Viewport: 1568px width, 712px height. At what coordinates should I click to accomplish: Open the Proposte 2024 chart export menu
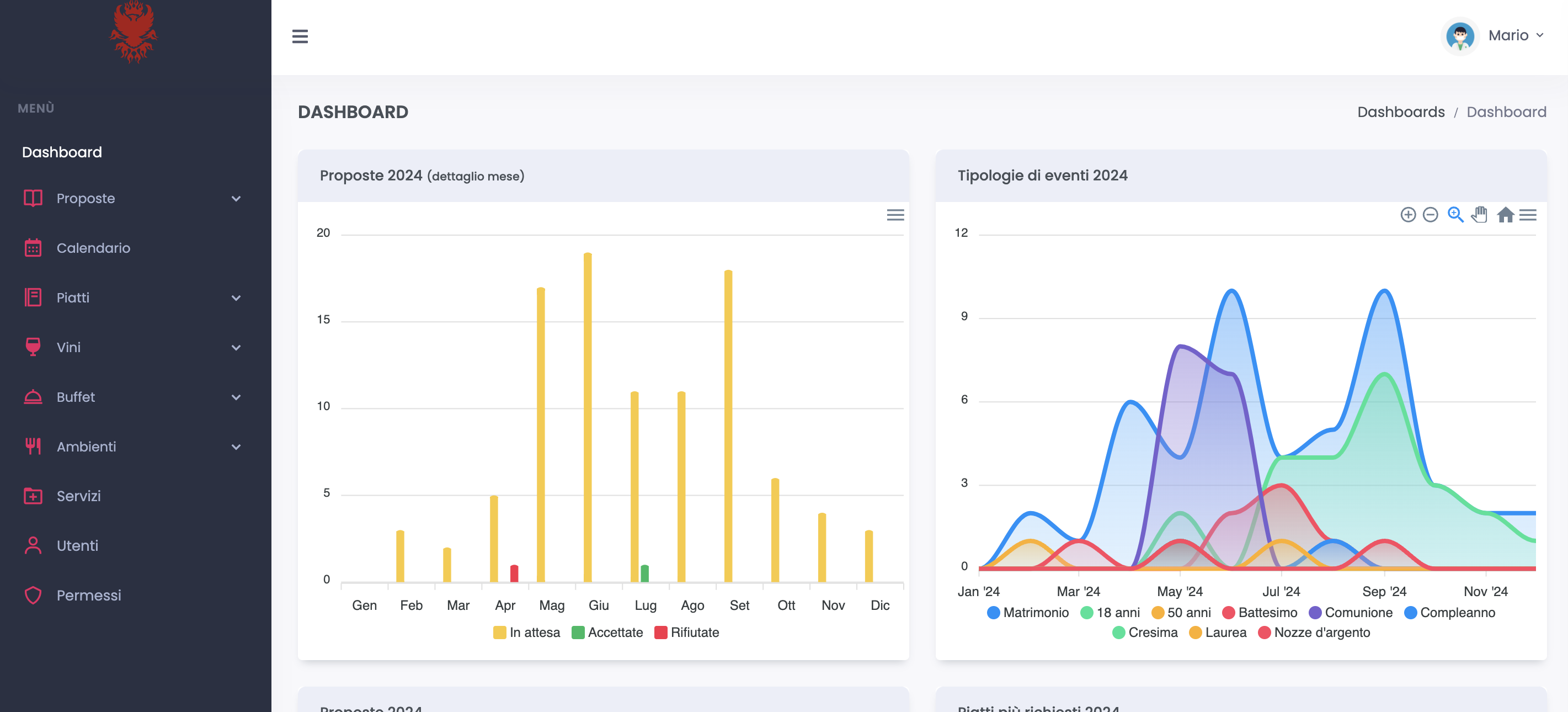[x=895, y=215]
